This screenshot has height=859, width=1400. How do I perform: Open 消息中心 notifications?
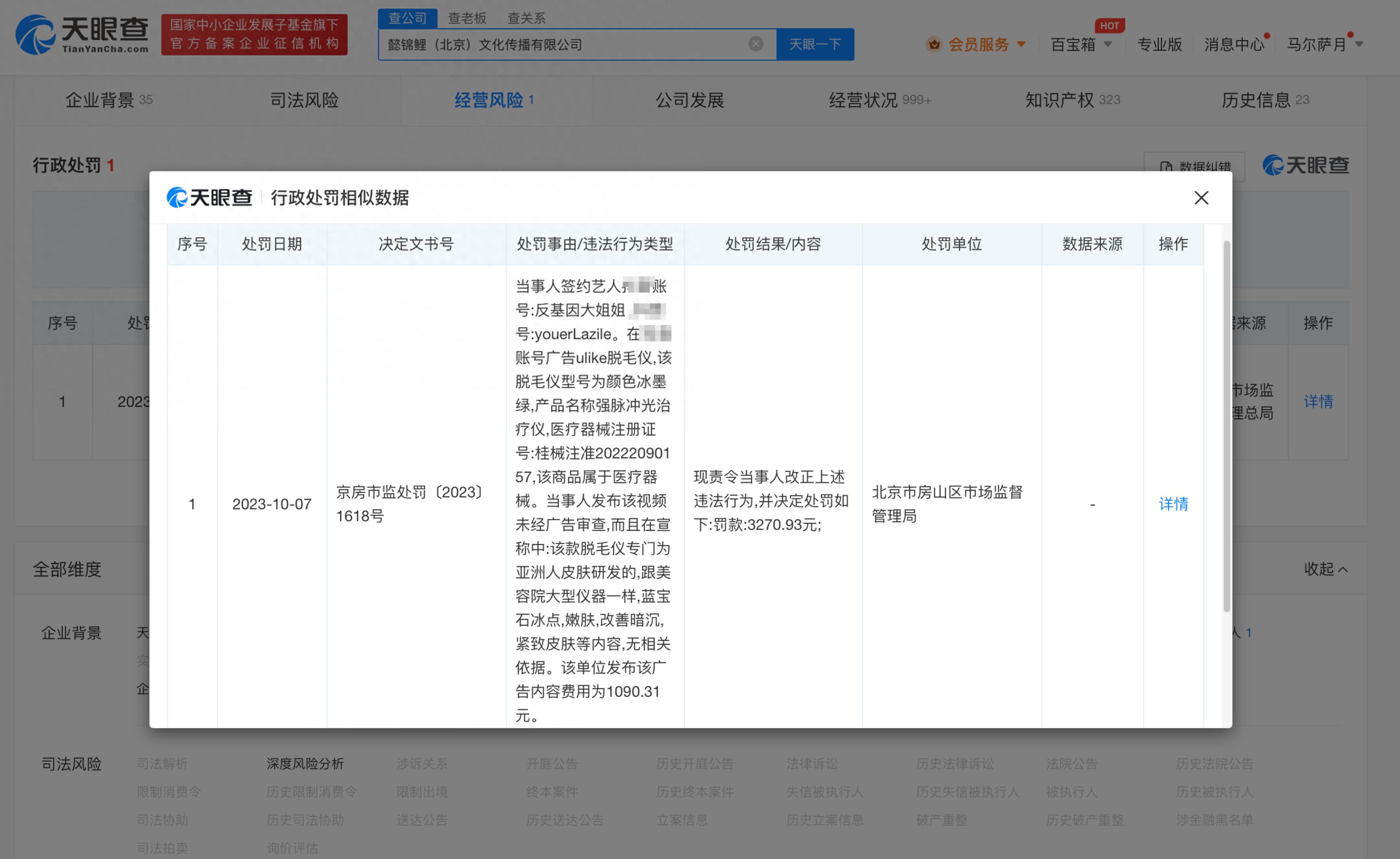(1234, 45)
